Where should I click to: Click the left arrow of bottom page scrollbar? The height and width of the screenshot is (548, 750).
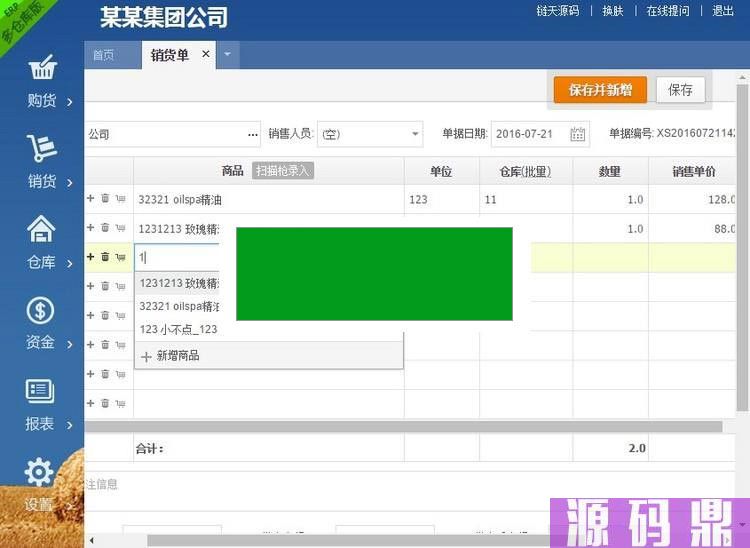point(91,540)
